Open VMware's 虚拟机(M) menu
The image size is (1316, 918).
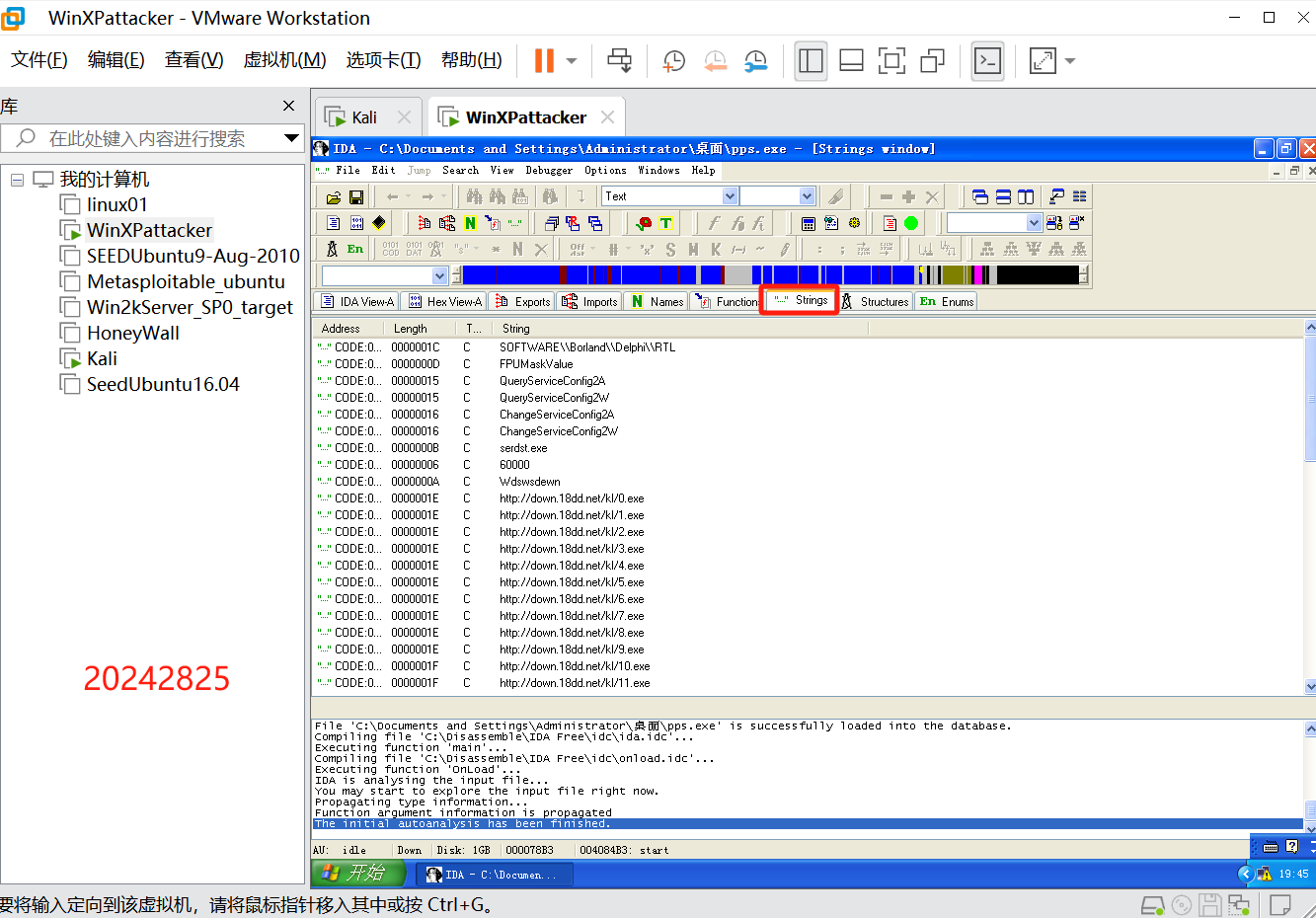284,60
